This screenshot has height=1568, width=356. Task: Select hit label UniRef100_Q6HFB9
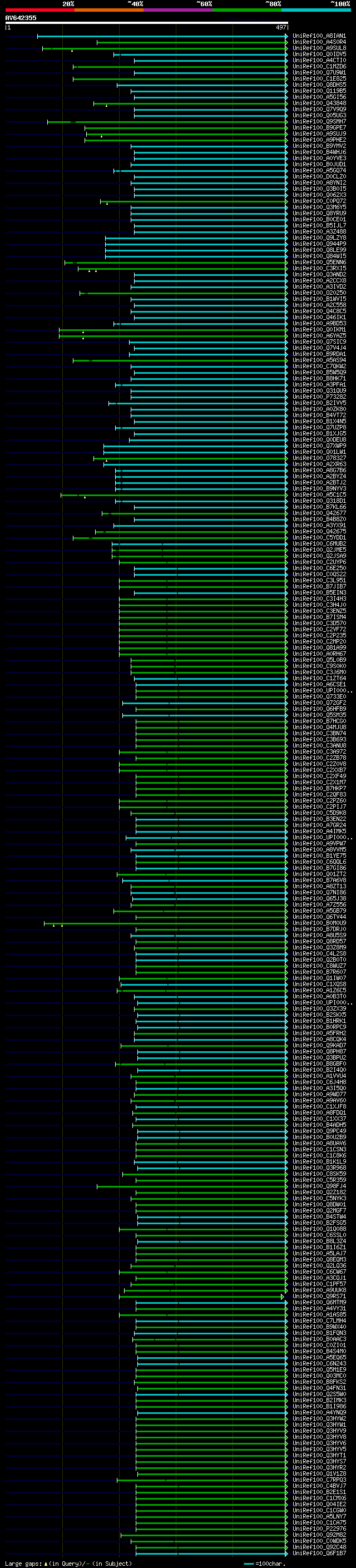pyautogui.click(x=319, y=709)
